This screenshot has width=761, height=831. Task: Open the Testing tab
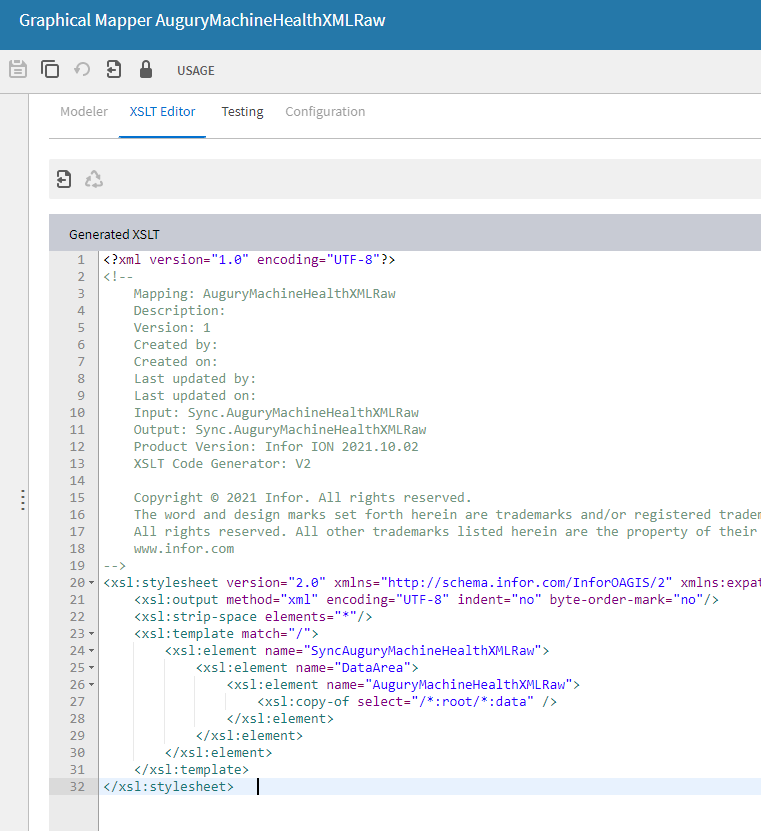[242, 111]
